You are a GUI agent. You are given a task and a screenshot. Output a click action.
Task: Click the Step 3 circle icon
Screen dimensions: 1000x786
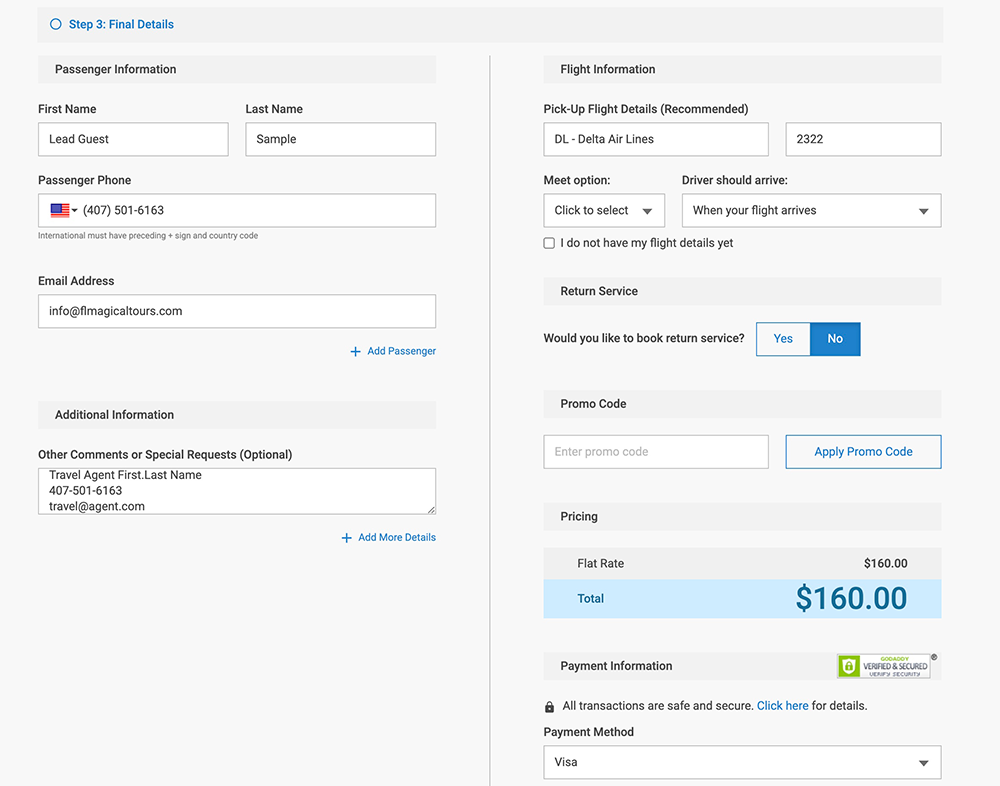56,25
